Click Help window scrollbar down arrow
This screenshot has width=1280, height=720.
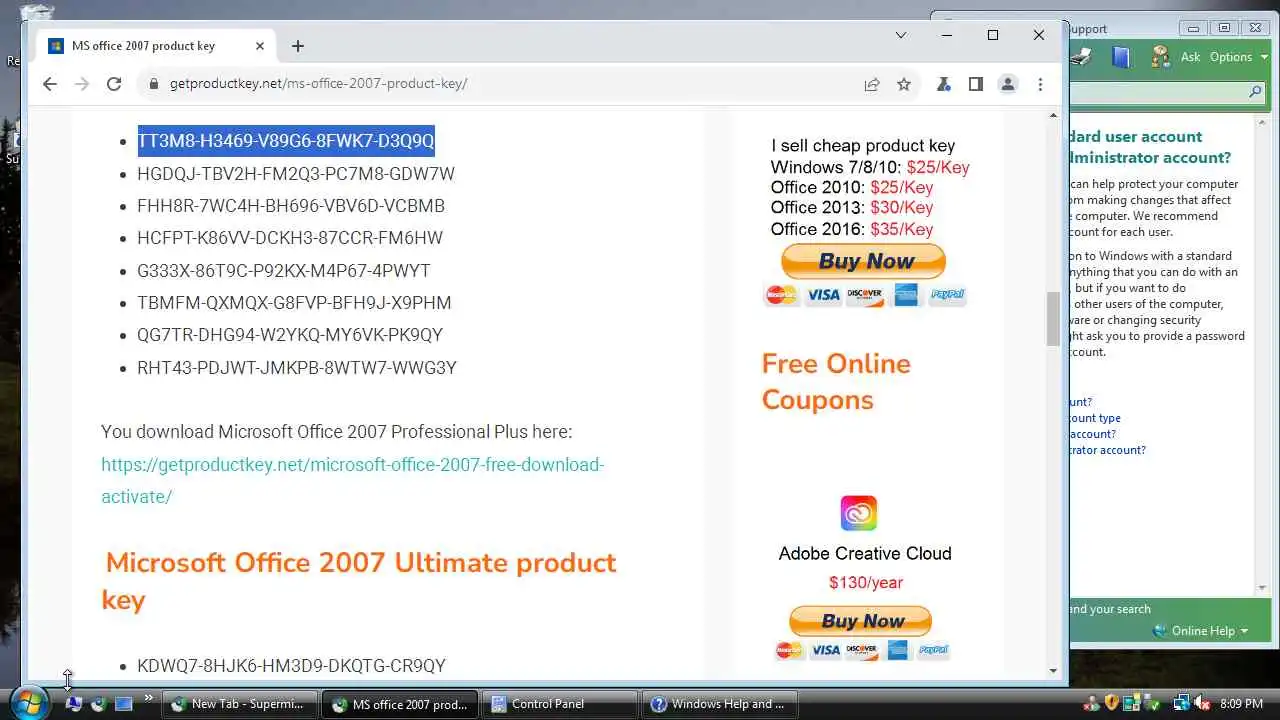pos(1263,588)
